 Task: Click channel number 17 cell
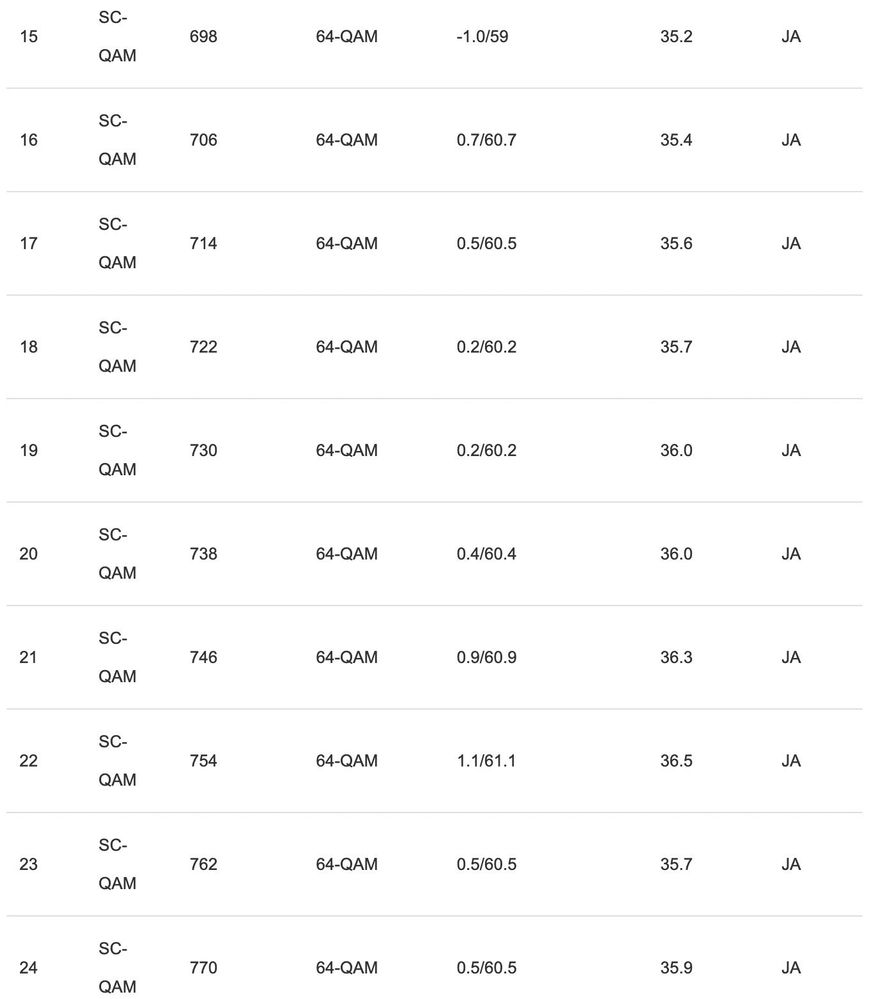coord(28,243)
